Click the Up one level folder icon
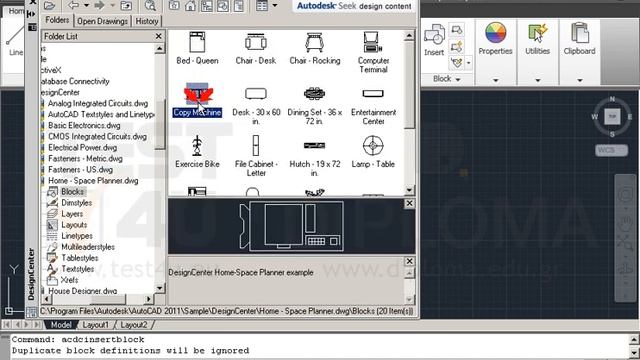 (126, 6)
